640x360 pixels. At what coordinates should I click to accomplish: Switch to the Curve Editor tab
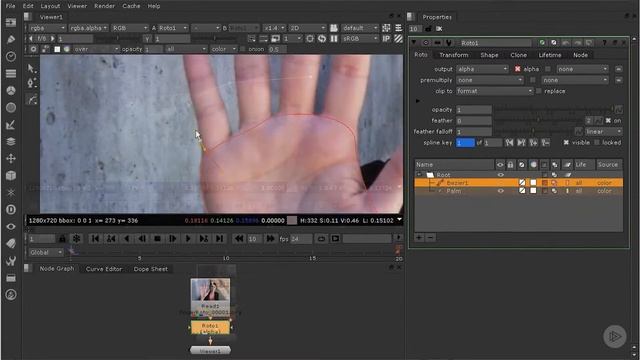(104, 269)
